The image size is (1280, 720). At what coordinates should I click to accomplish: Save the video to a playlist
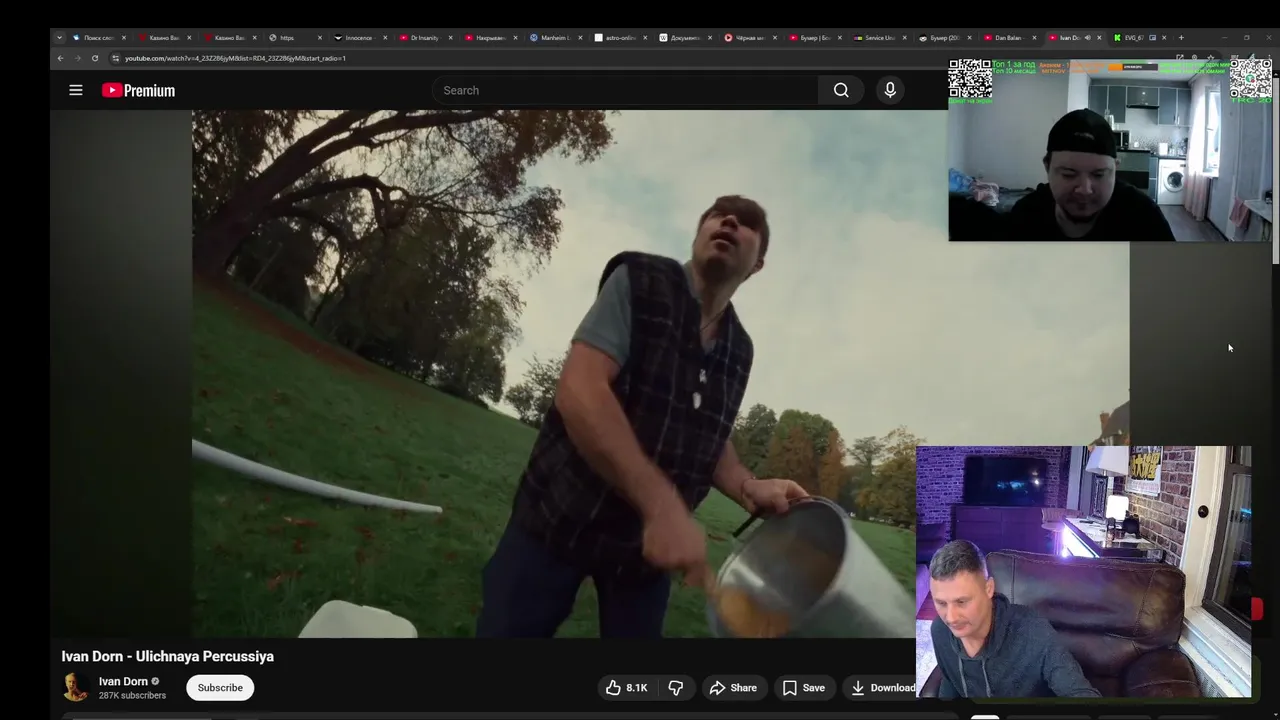(x=804, y=688)
